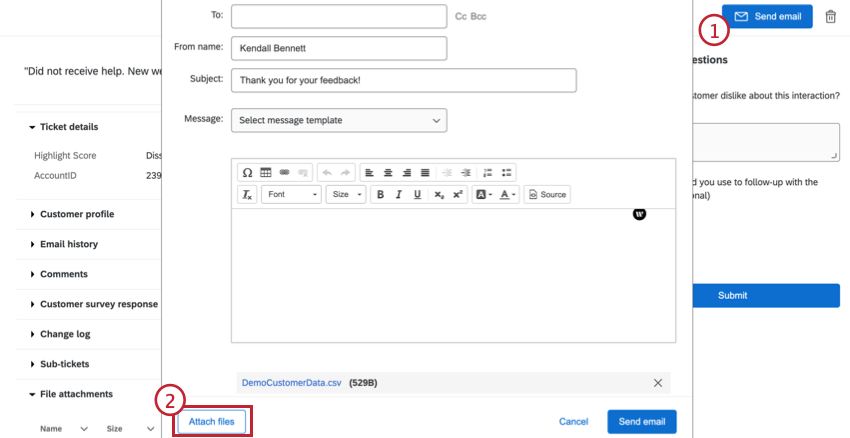Remove formatting from selected text
Screen dimensions: 850x438
point(247,195)
